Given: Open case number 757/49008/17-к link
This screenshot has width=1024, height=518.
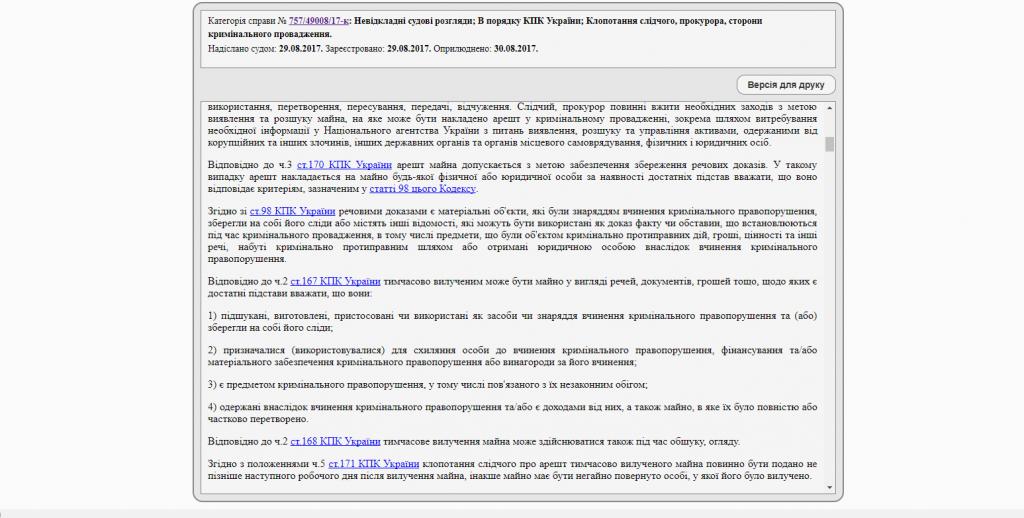Looking at the screenshot, I should [x=319, y=21].
